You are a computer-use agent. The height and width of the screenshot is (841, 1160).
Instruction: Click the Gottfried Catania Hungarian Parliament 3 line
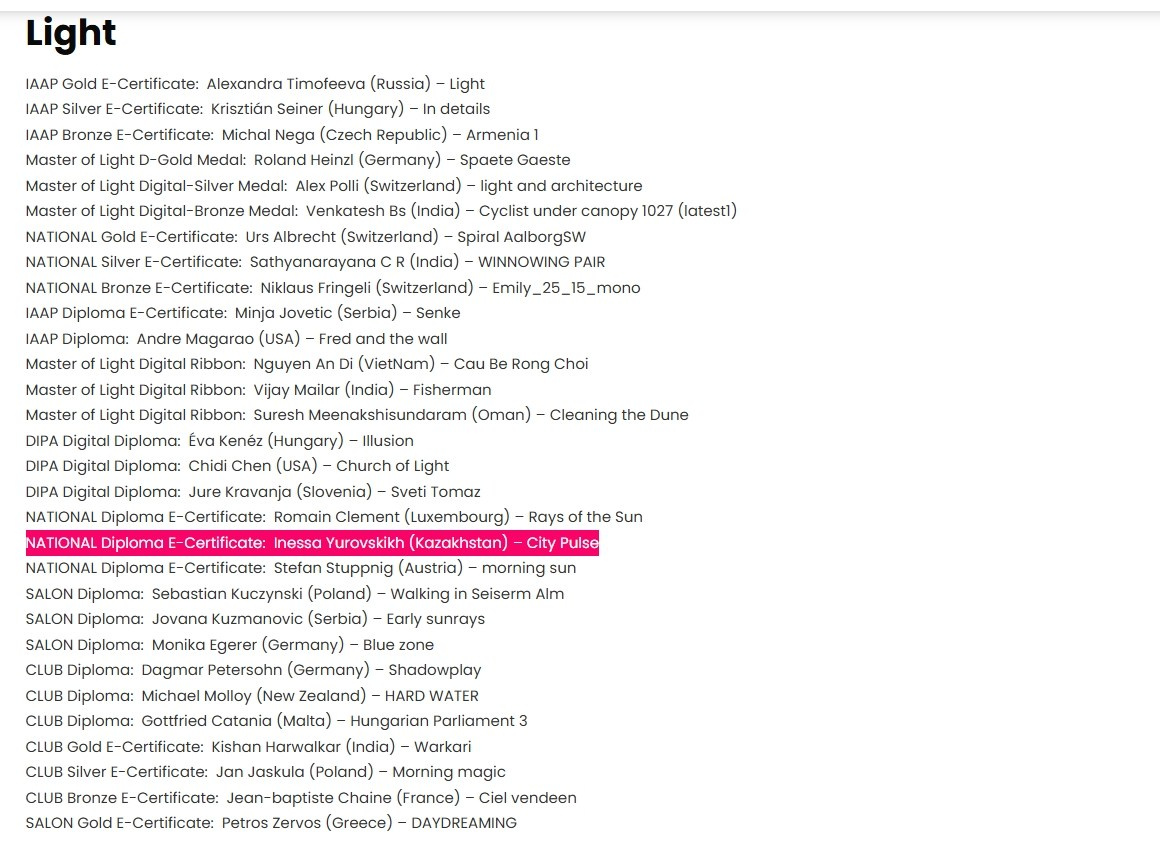tap(276, 721)
